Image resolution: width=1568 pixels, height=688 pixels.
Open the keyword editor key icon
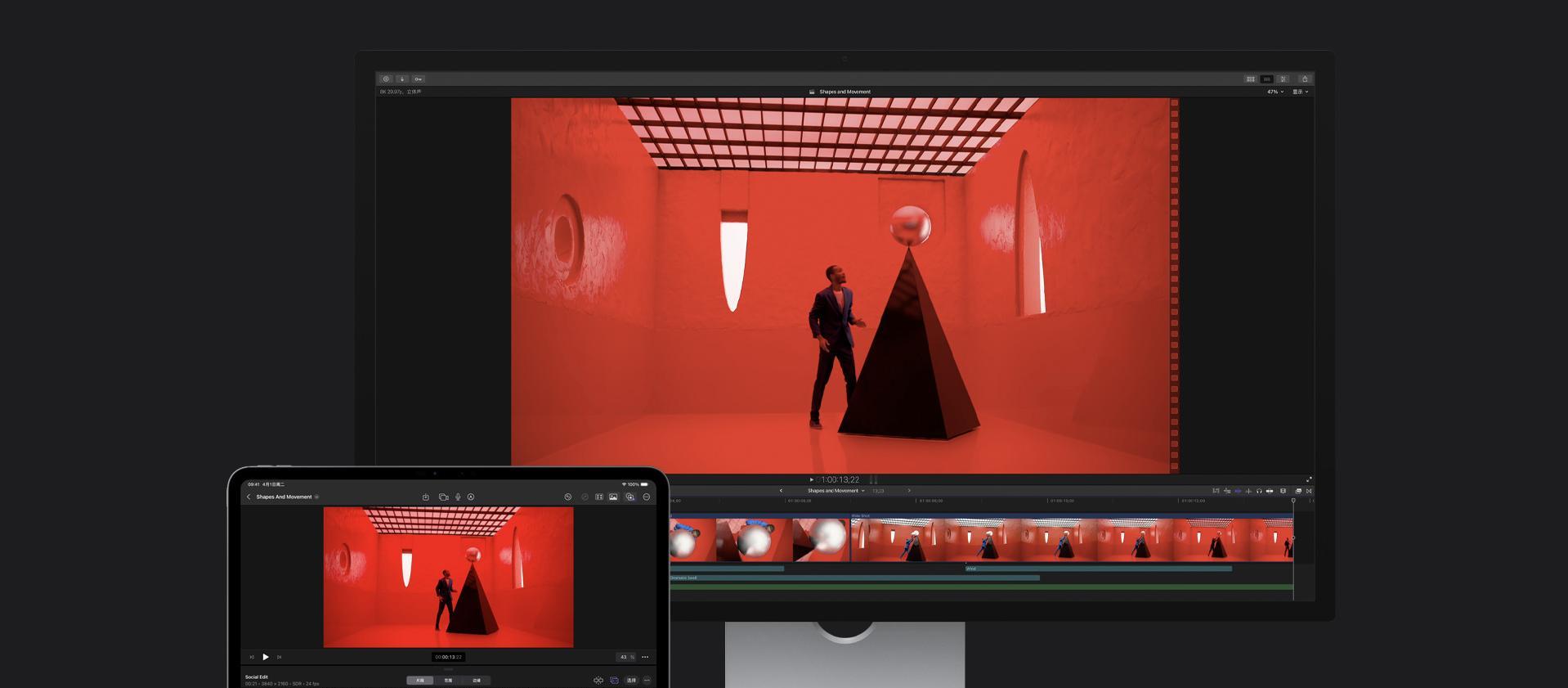[x=418, y=79]
